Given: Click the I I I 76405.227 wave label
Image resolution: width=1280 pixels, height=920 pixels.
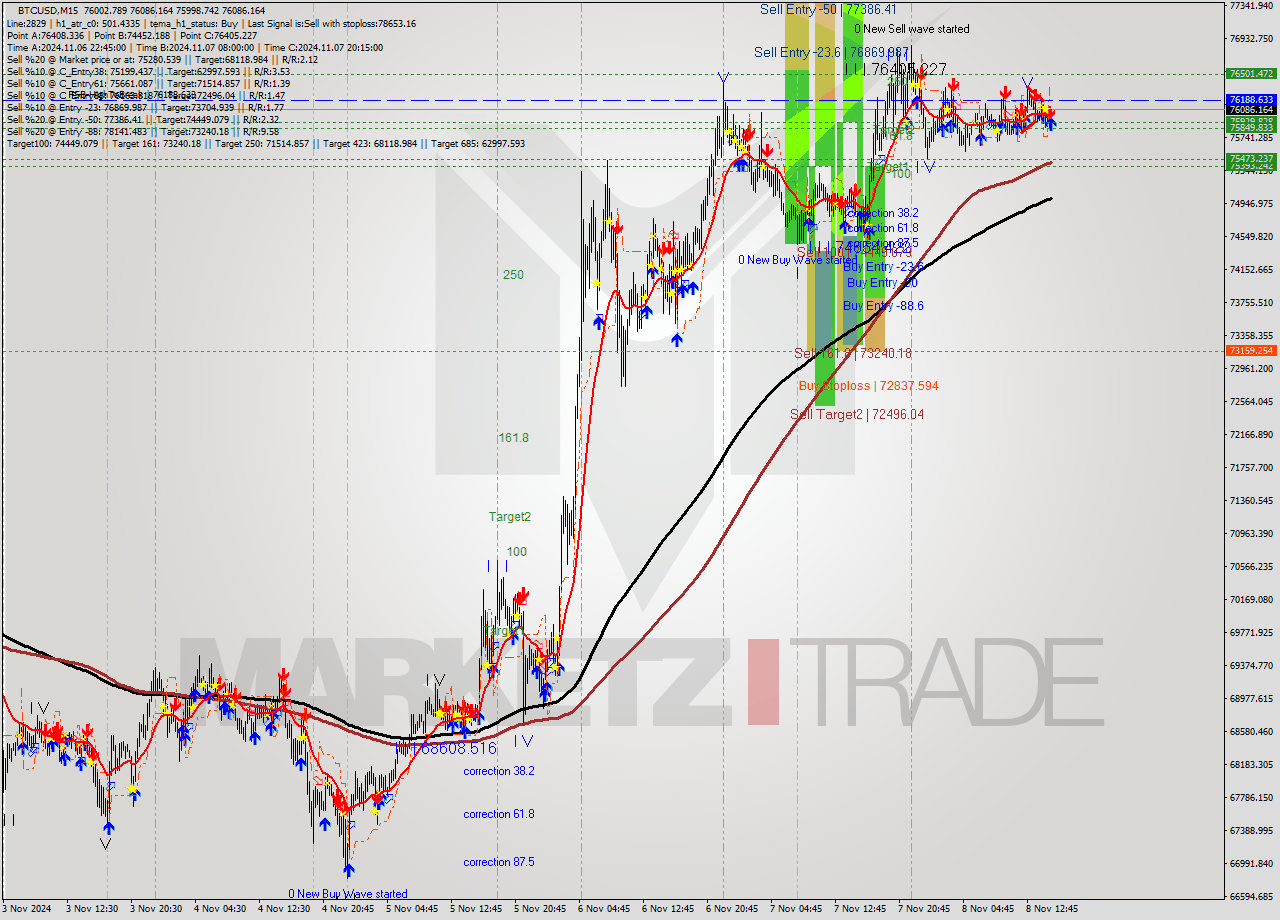Looking at the screenshot, I should tap(896, 68).
